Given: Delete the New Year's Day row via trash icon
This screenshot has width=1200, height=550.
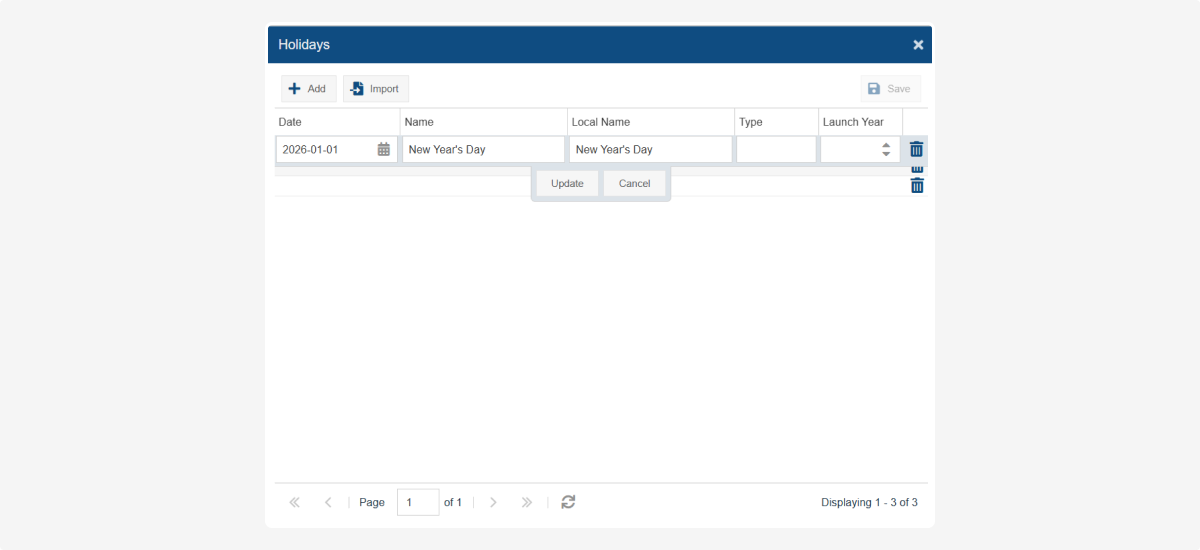Looking at the screenshot, I should pyautogui.click(x=916, y=149).
